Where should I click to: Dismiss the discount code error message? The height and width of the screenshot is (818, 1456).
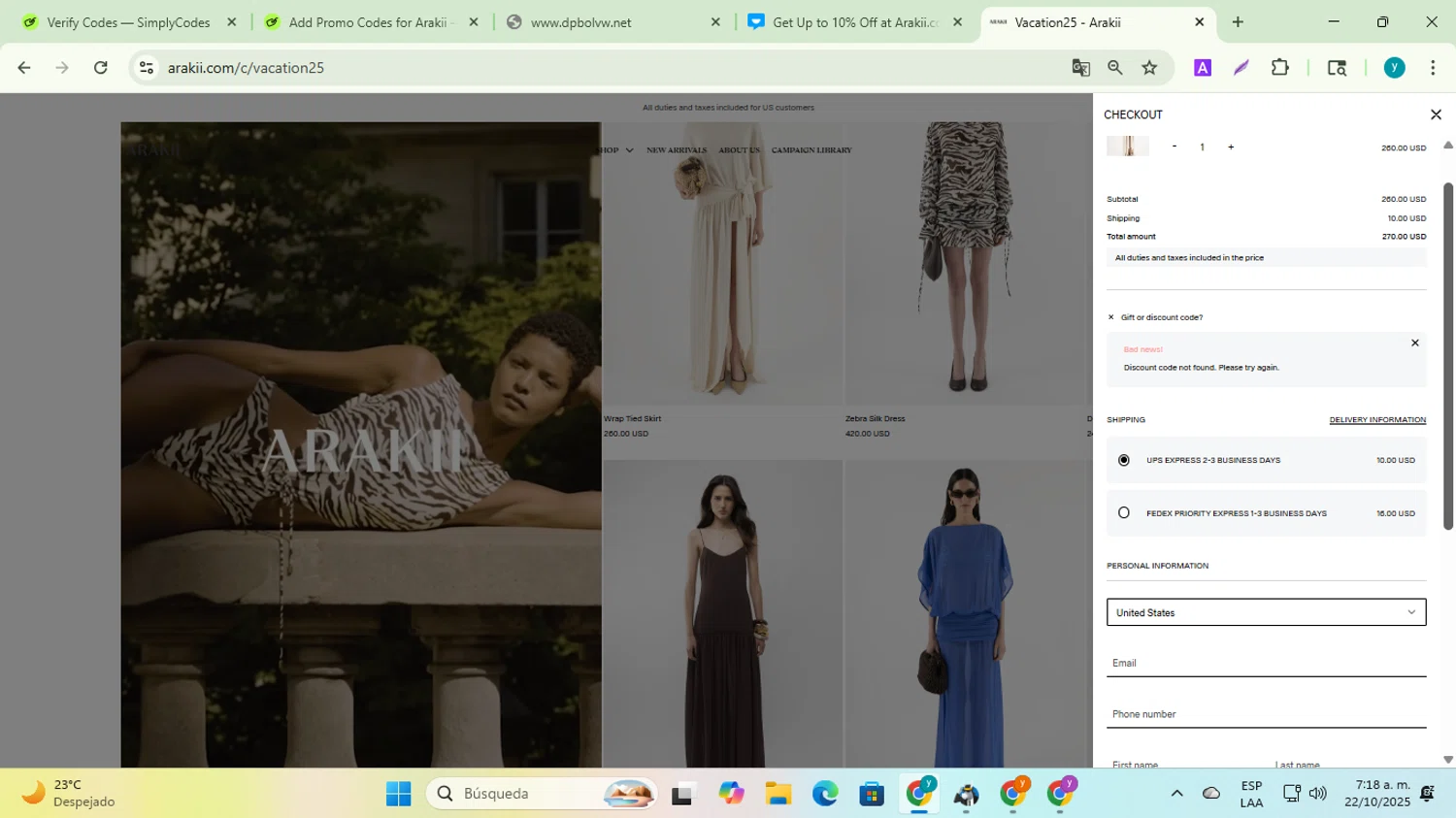[1414, 343]
